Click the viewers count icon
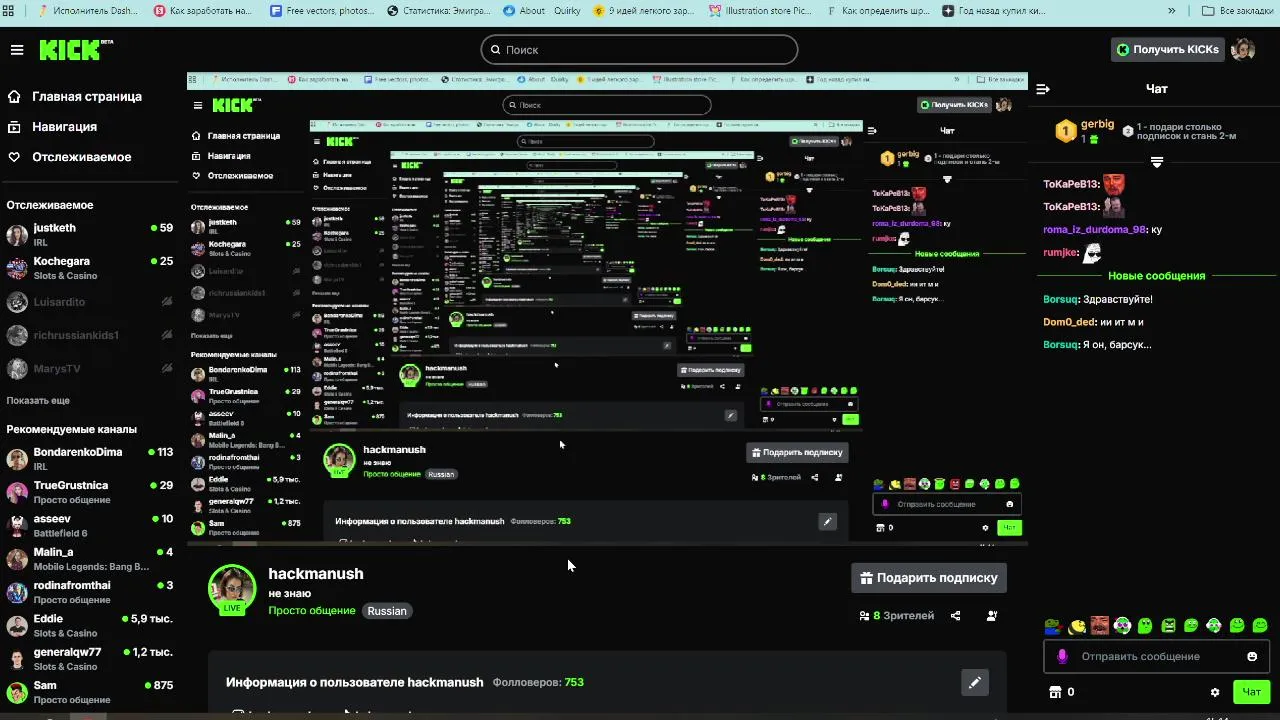 [x=864, y=616]
